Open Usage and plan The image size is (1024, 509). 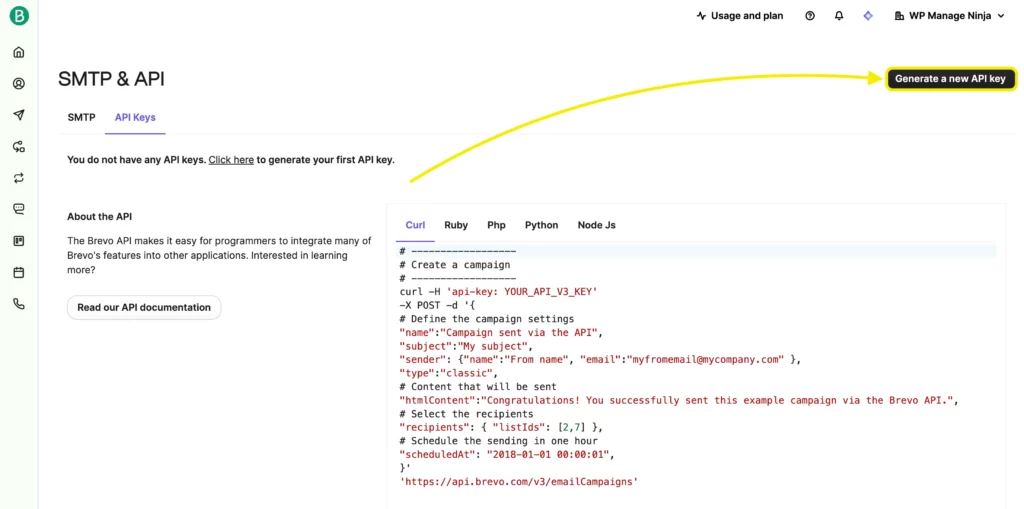point(740,16)
